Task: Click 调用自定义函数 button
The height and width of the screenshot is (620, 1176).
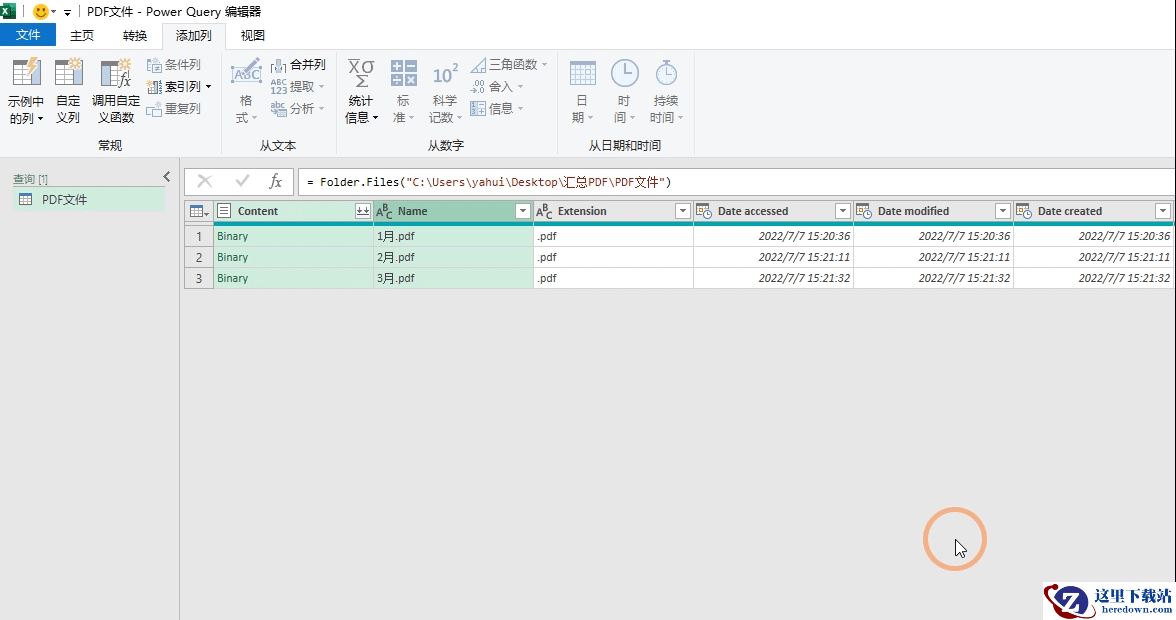Action: tap(116, 91)
